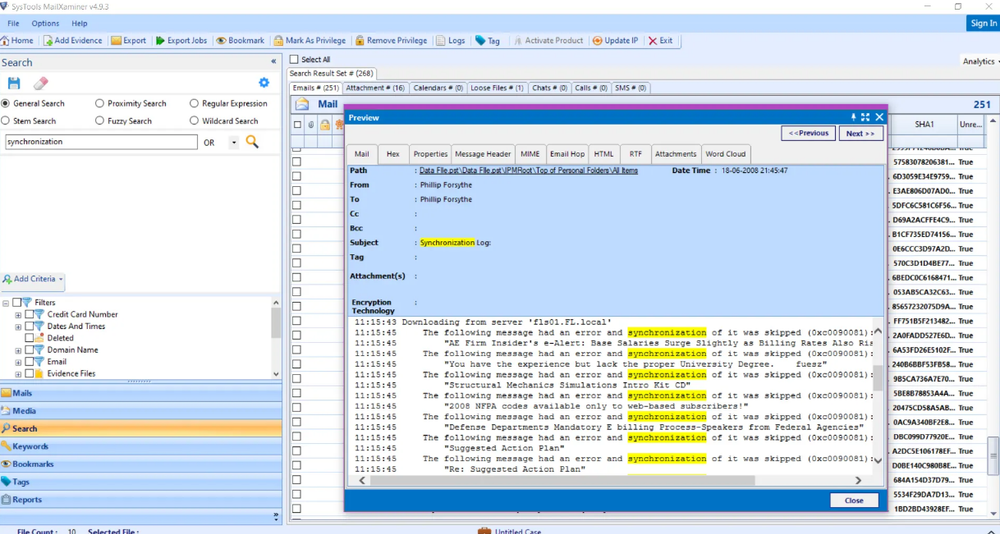
Task: Click Remove Privilege in toolbar
Action: click(x=391, y=40)
